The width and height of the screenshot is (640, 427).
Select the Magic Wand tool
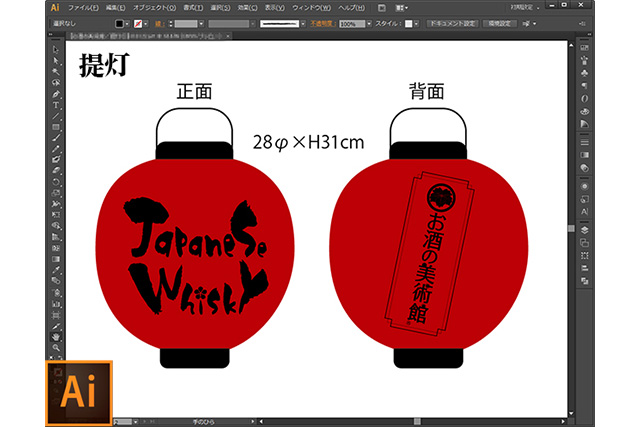(x=56, y=71)
